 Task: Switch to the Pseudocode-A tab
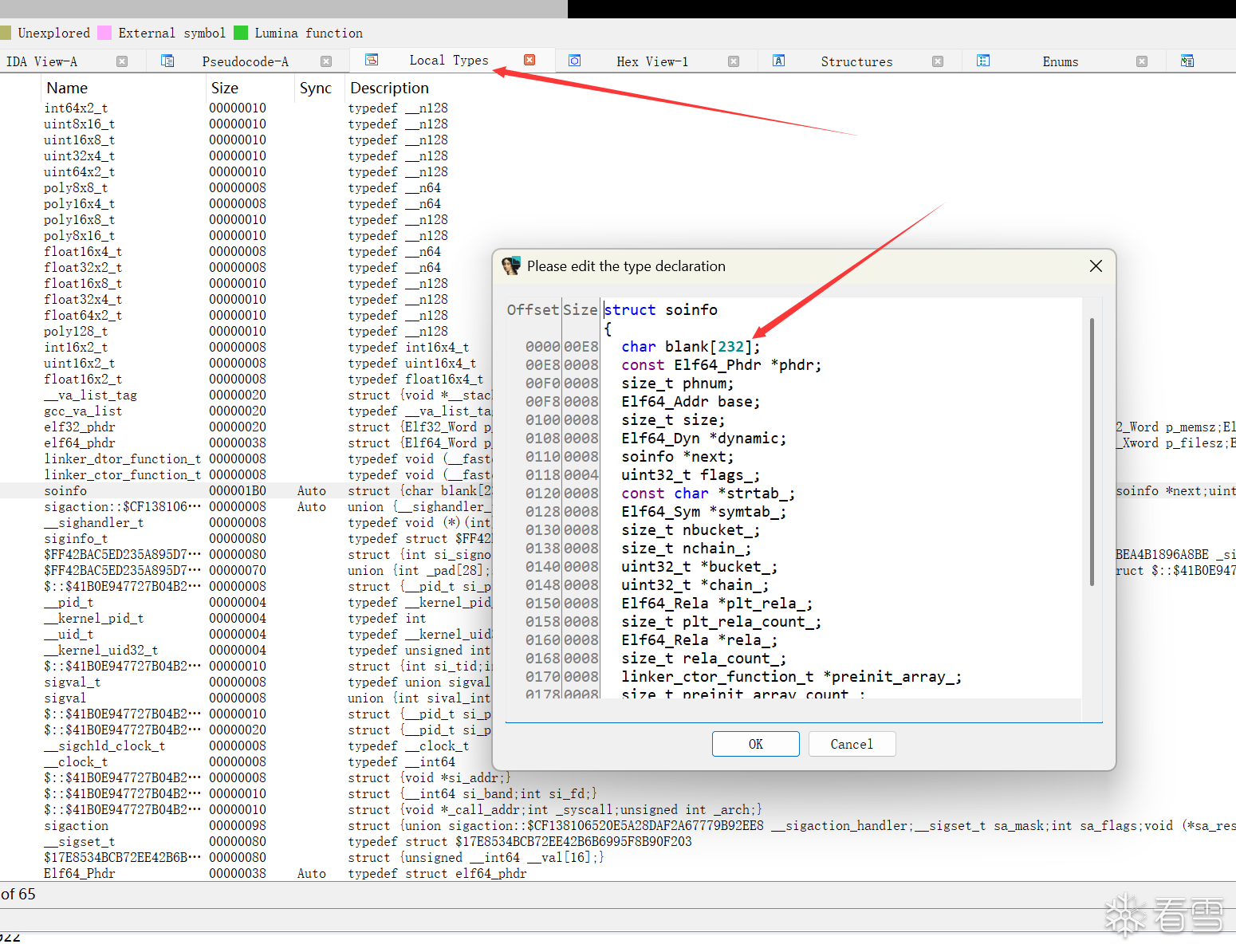click(246, 61)
